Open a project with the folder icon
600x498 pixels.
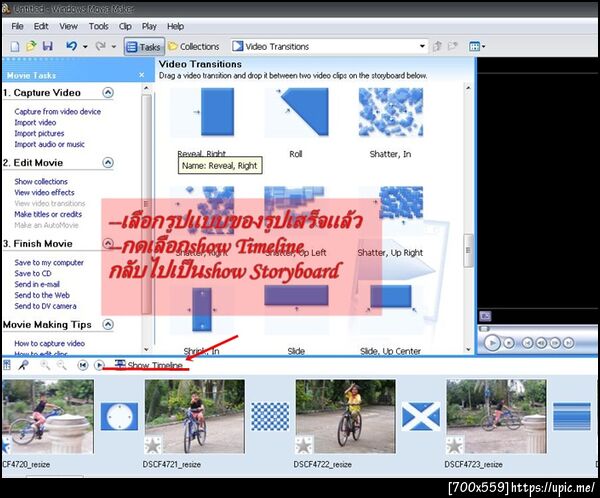[31, 46]
